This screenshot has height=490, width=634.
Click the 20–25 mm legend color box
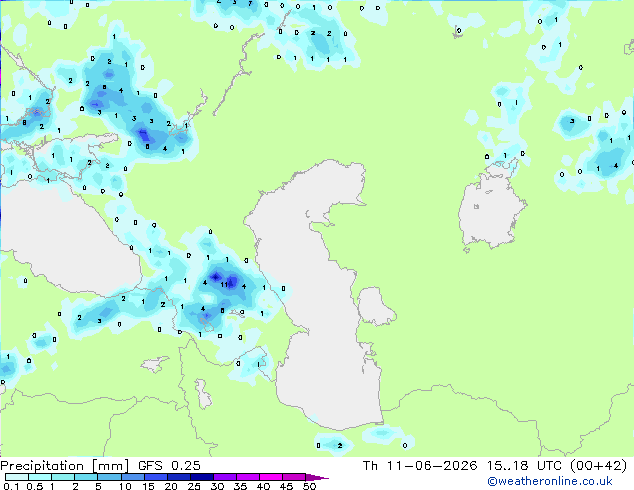(x=178, y=477)
